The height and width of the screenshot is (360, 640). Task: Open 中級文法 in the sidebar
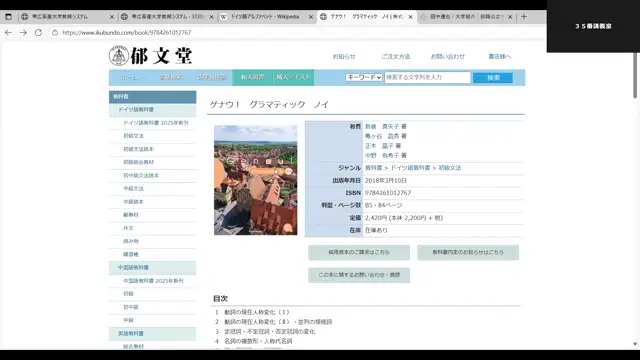[x=133, y=189]
